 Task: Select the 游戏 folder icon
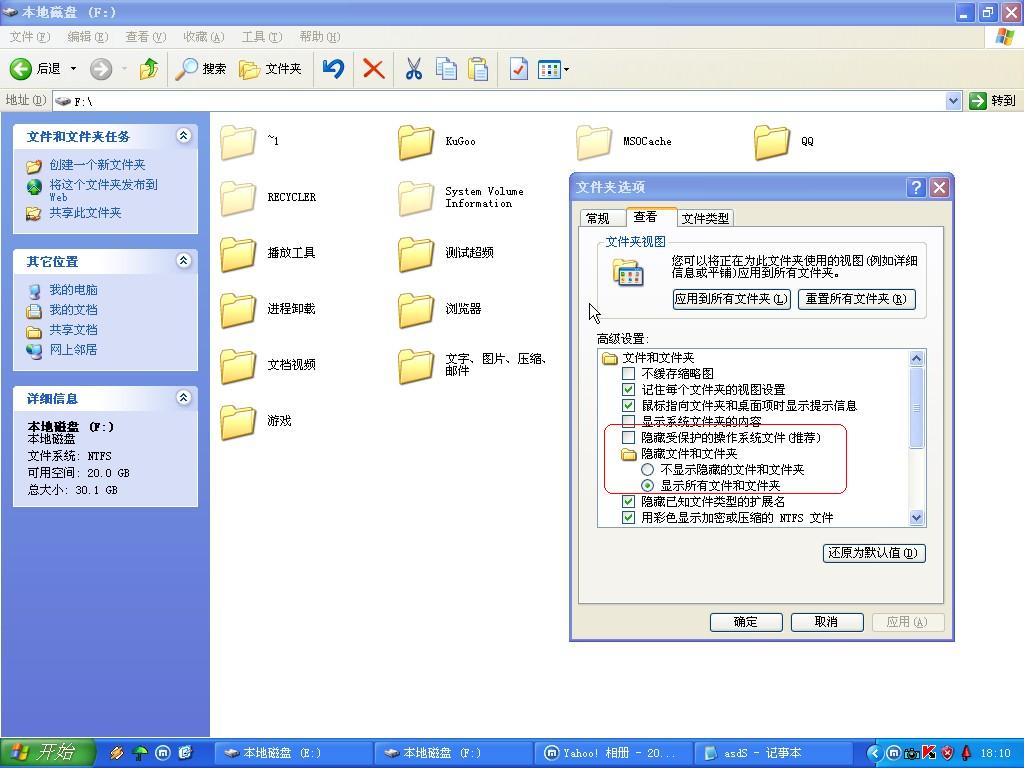point(238,421)
